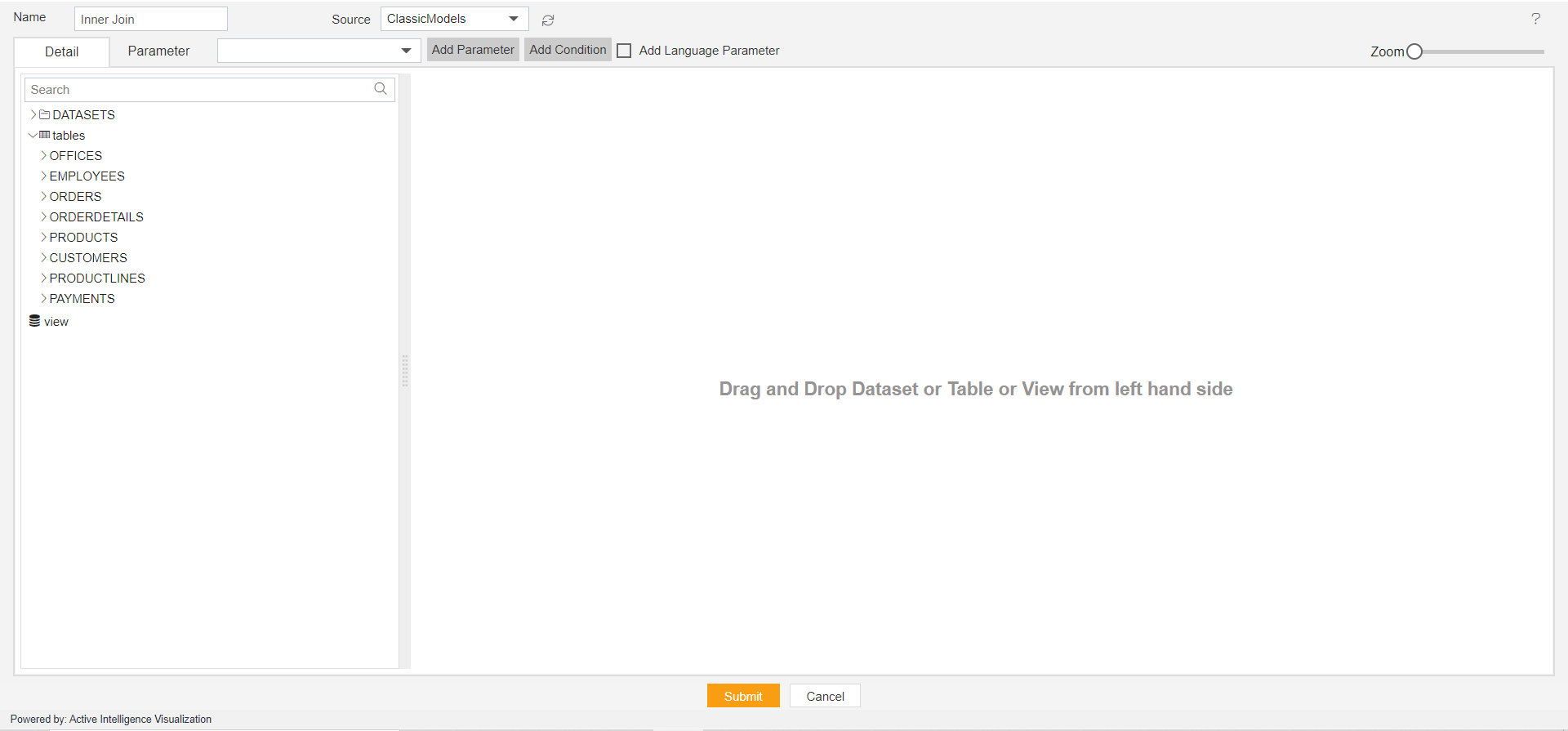The image size is (1568, 731).
Task: Select the DATASETS label
Action: click(x=84, y=114)
